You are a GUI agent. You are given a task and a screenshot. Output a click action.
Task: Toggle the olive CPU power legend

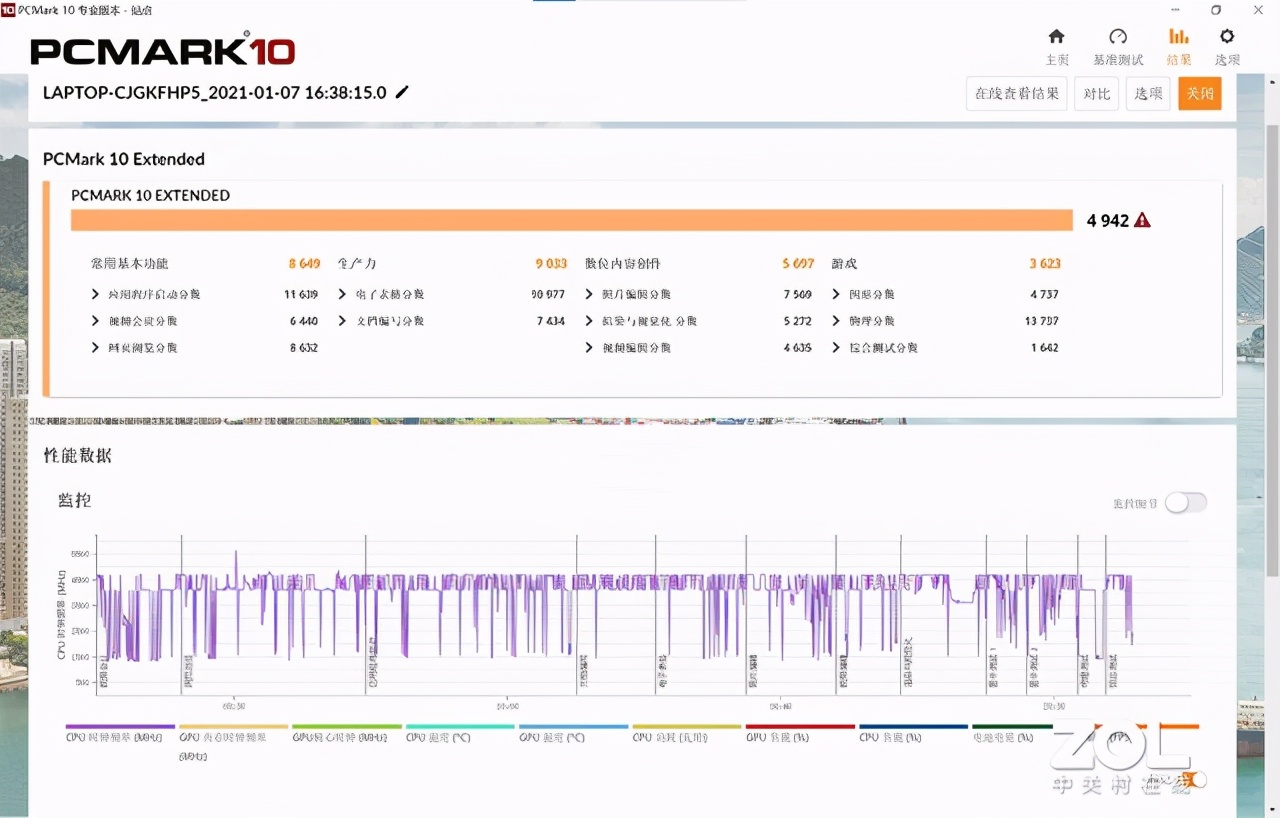pos(687,734)
